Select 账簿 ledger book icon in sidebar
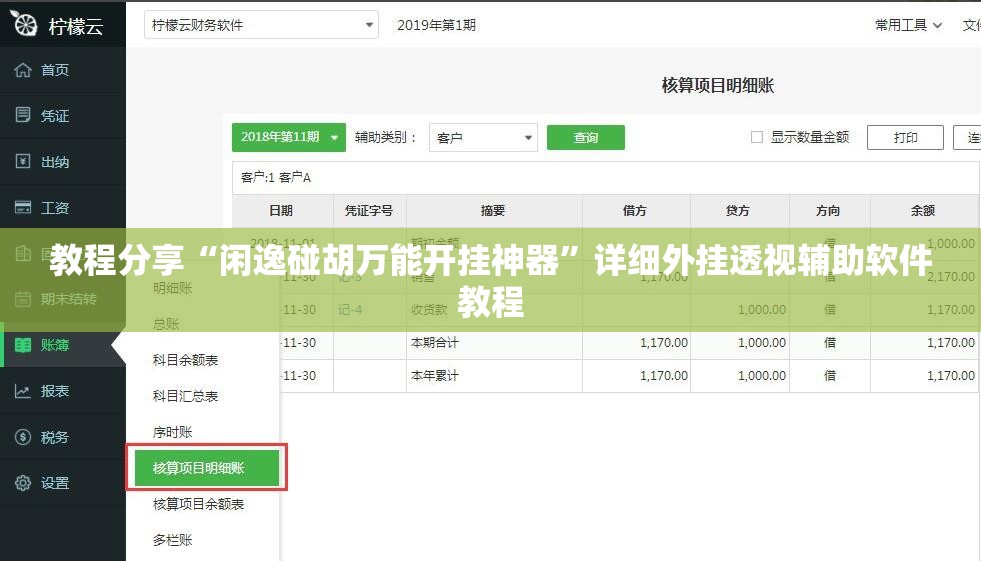The width and height of the screenshot is (981, 561). tap(23, 345)
